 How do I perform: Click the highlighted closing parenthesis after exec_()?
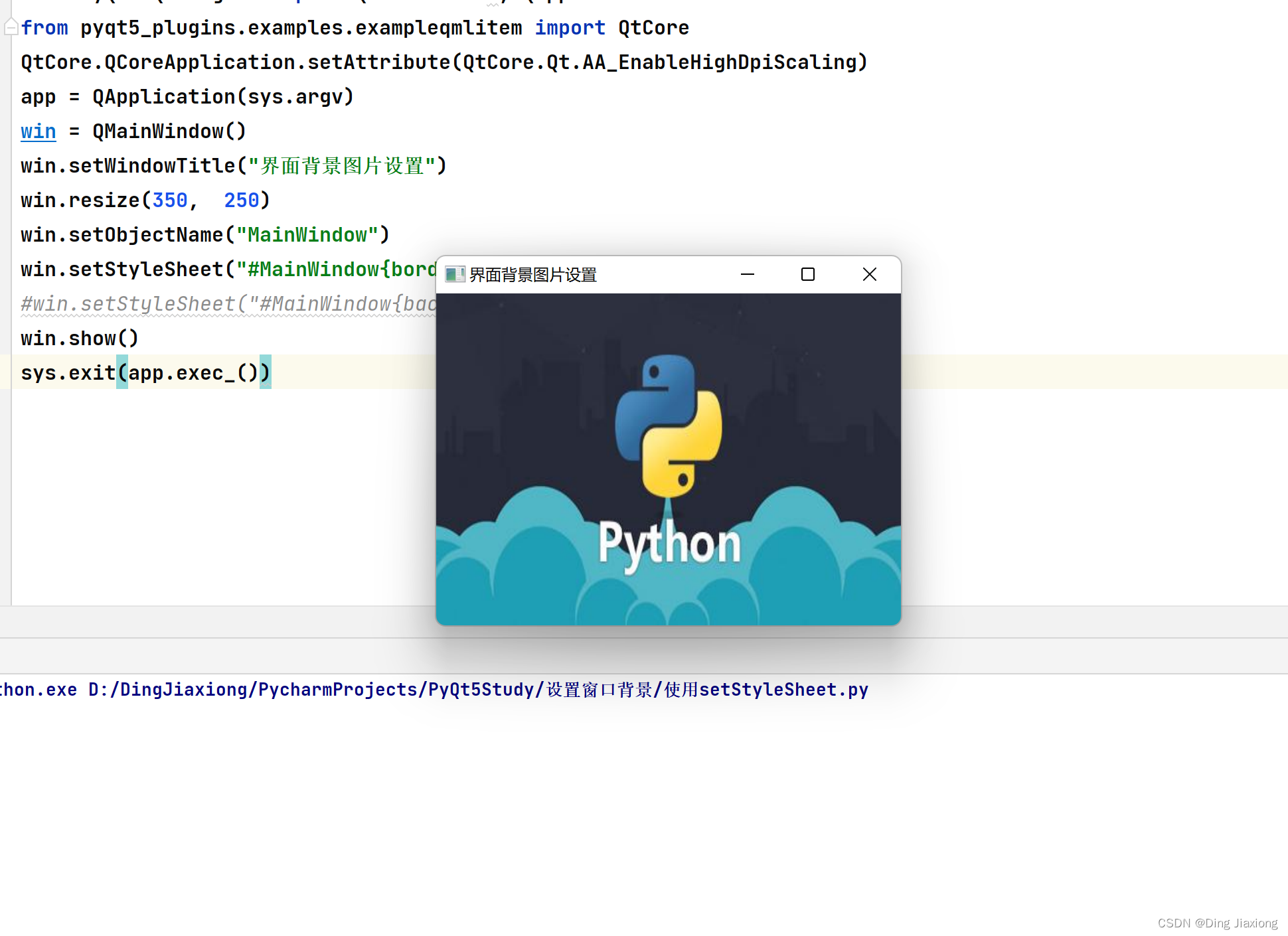tap(265, 372)
